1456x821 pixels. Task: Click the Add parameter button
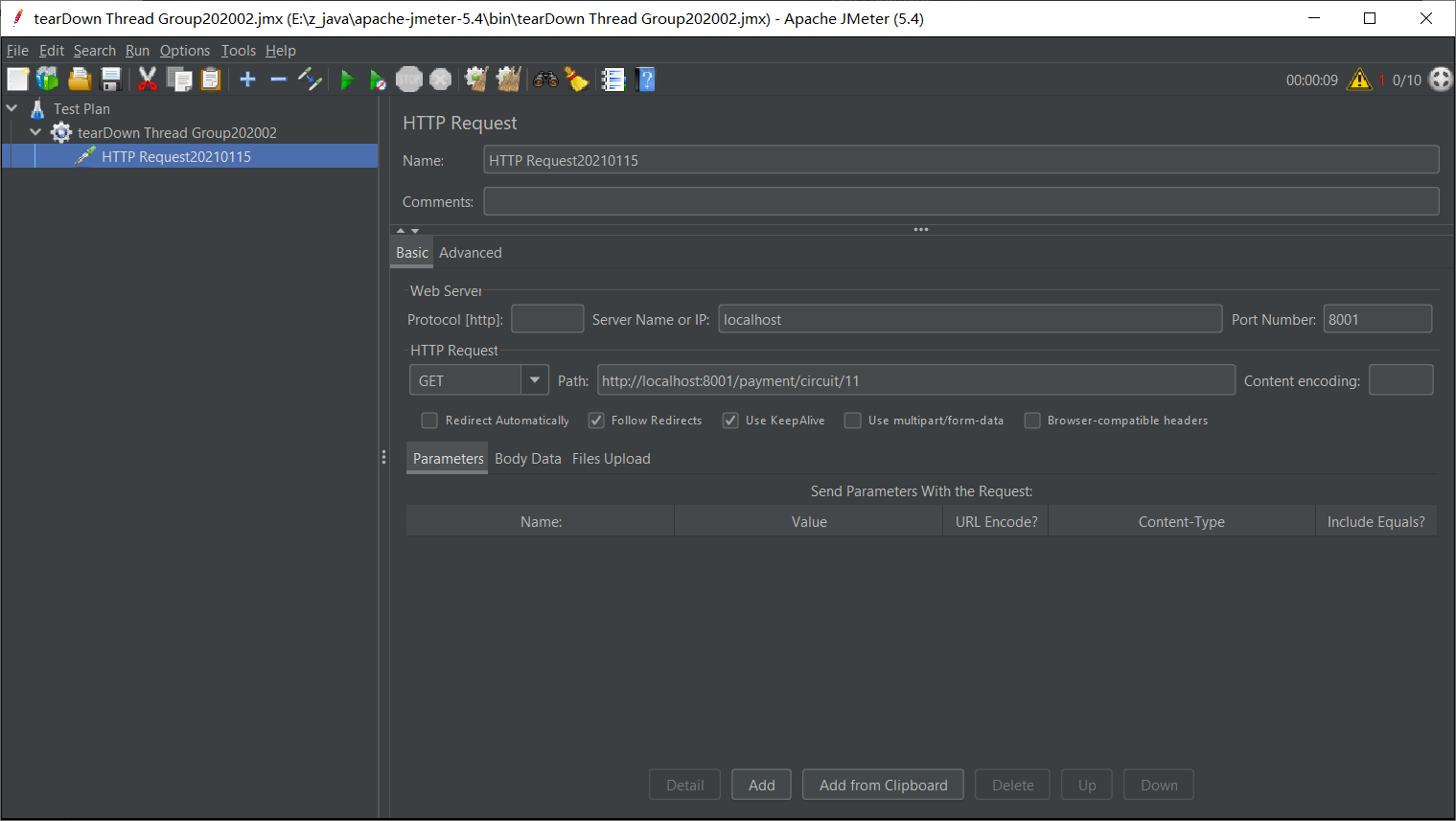(x=762, y=786)
